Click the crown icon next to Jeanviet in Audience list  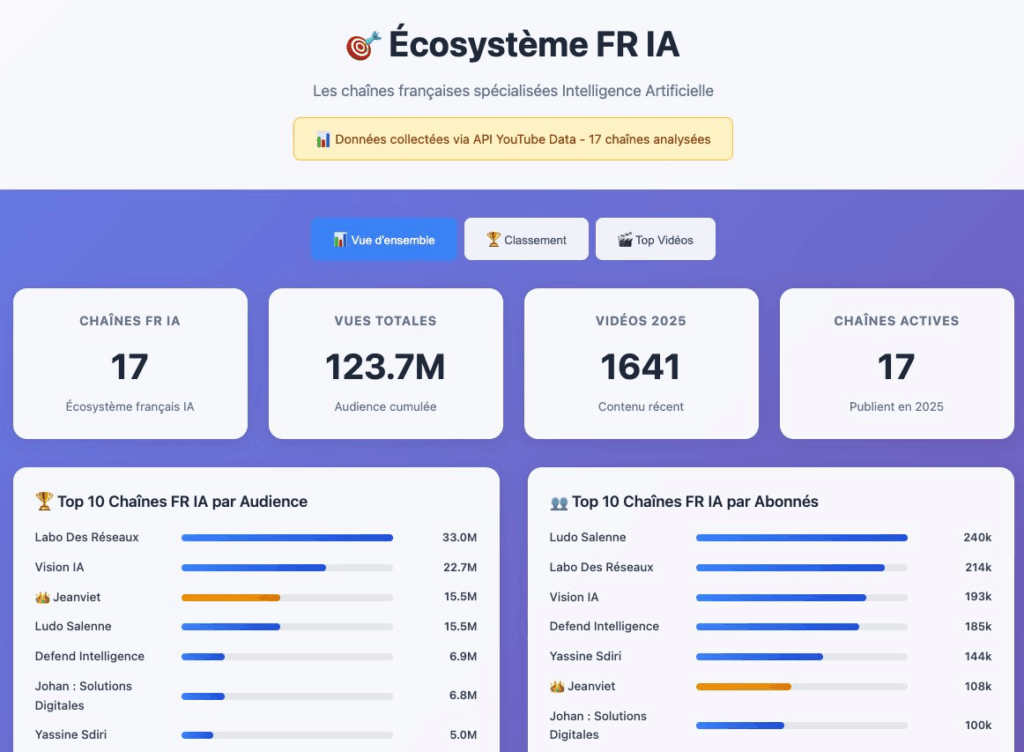coord(42,597)
